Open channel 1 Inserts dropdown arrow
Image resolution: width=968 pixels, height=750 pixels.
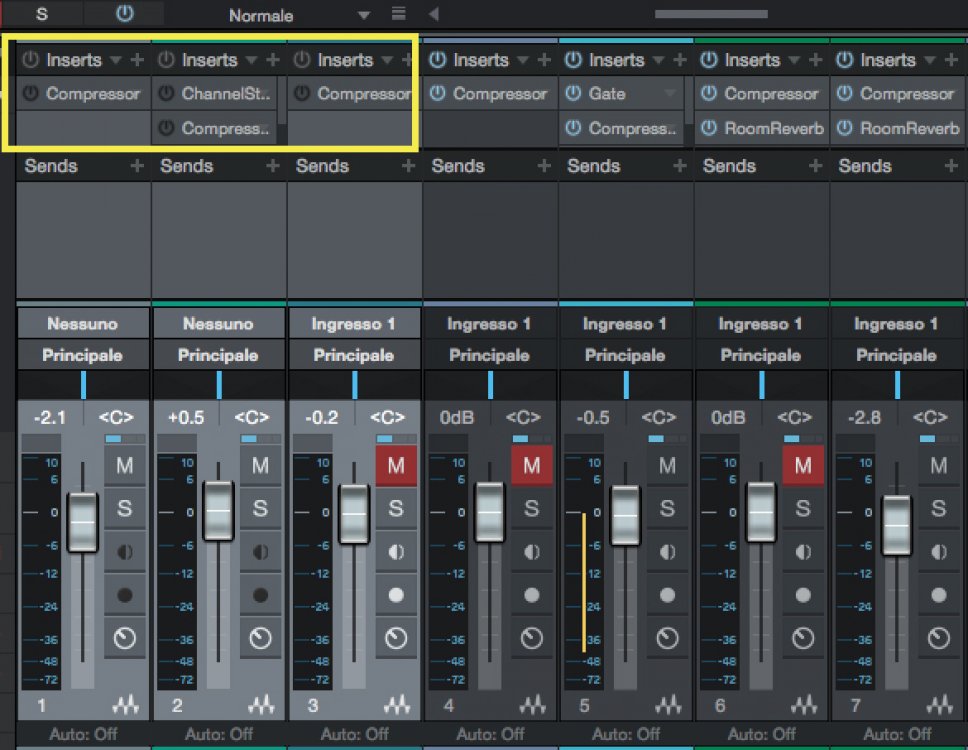click(115, 60)
